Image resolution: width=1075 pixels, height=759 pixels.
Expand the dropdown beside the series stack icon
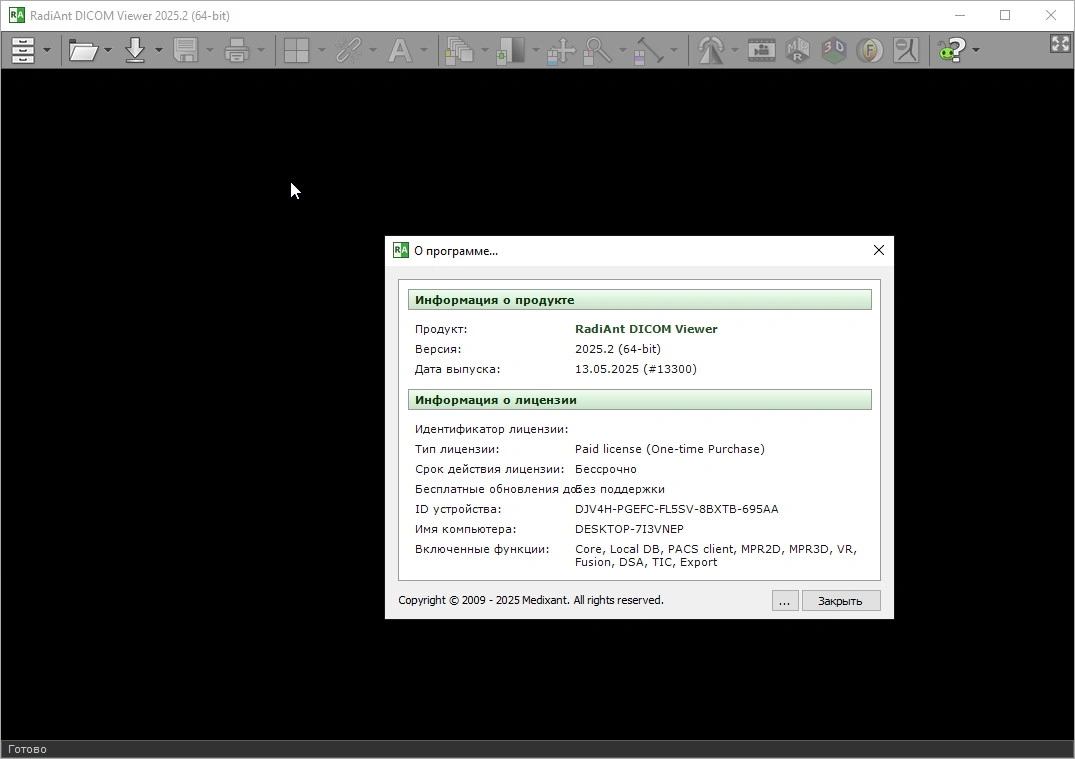(484, 50)
